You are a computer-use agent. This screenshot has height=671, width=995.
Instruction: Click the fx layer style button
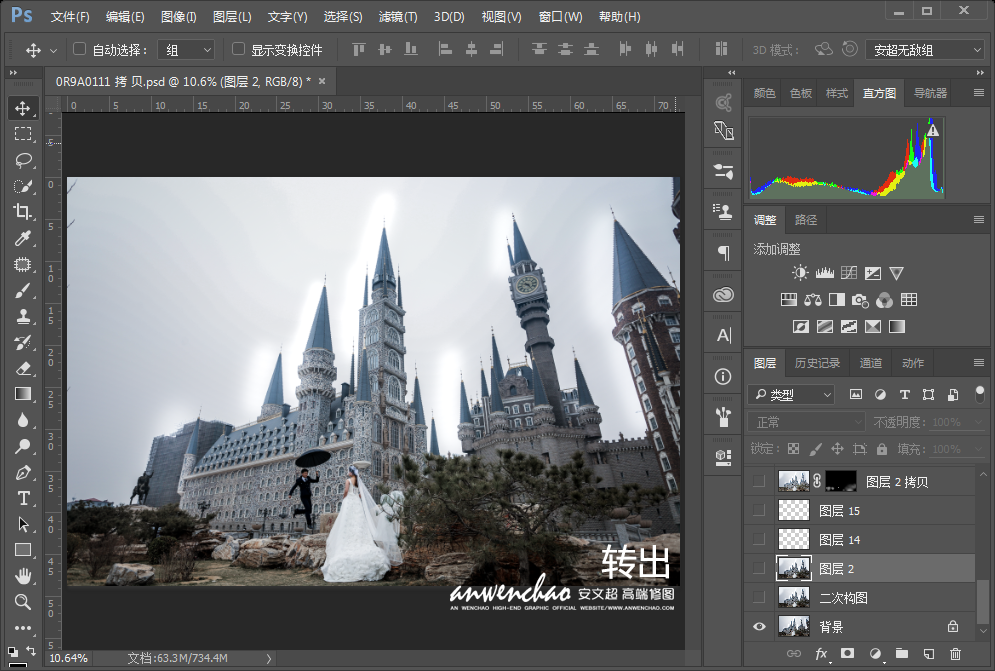821,653
